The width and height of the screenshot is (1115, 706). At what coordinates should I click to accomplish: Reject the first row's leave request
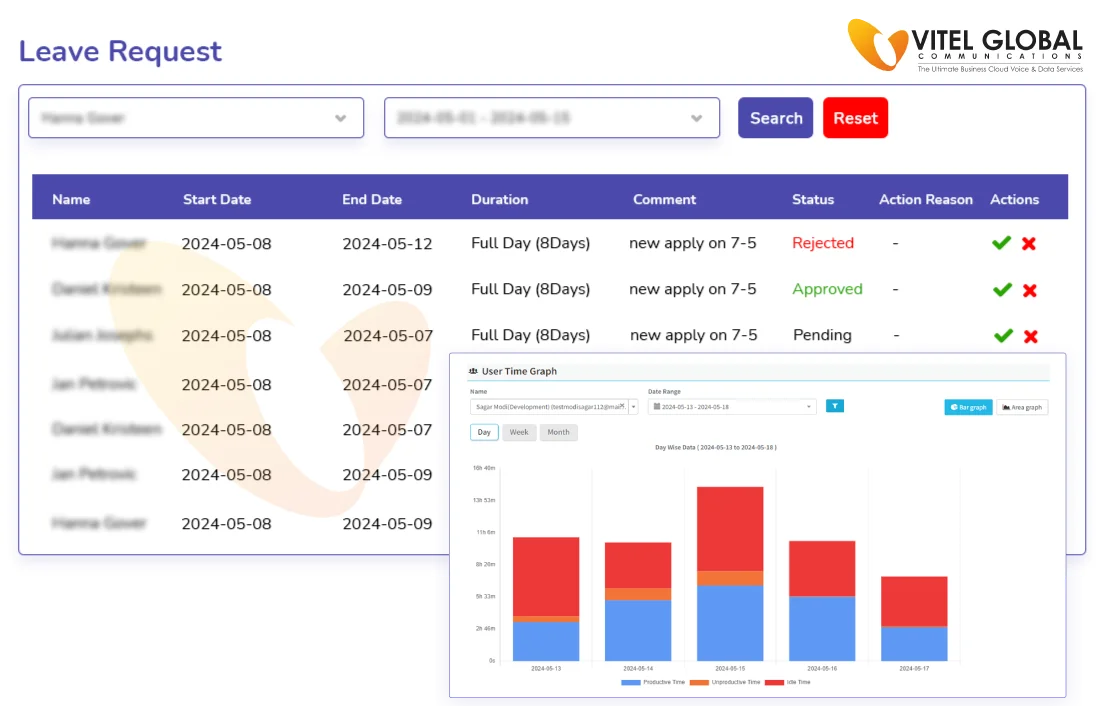tap(1029, 243)
